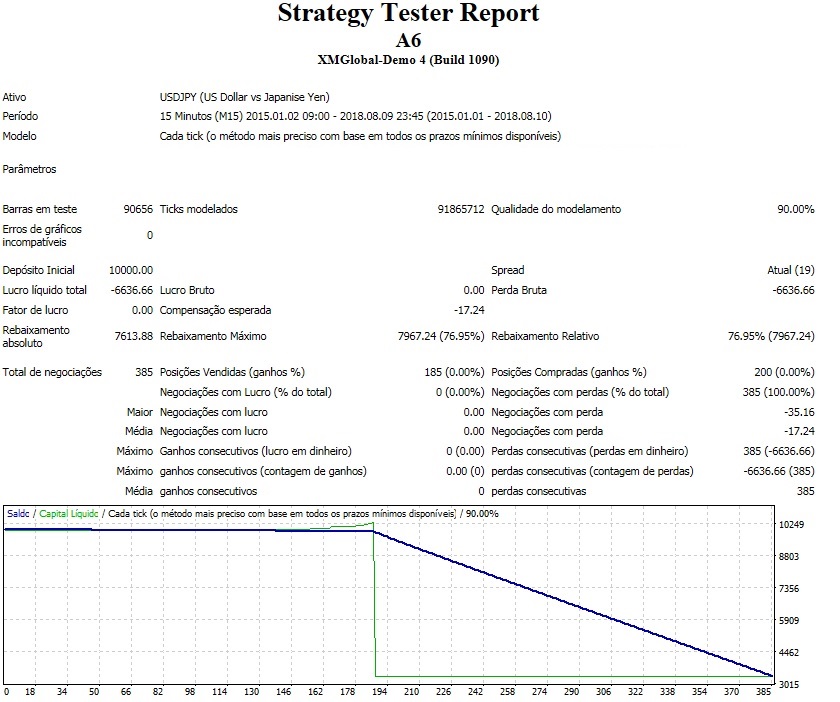The width and height of the screenshot is (840, 702).
Task: Select "194" on the chart's horizontal axis
Action: pyautogui.click(x=379, y=692)
